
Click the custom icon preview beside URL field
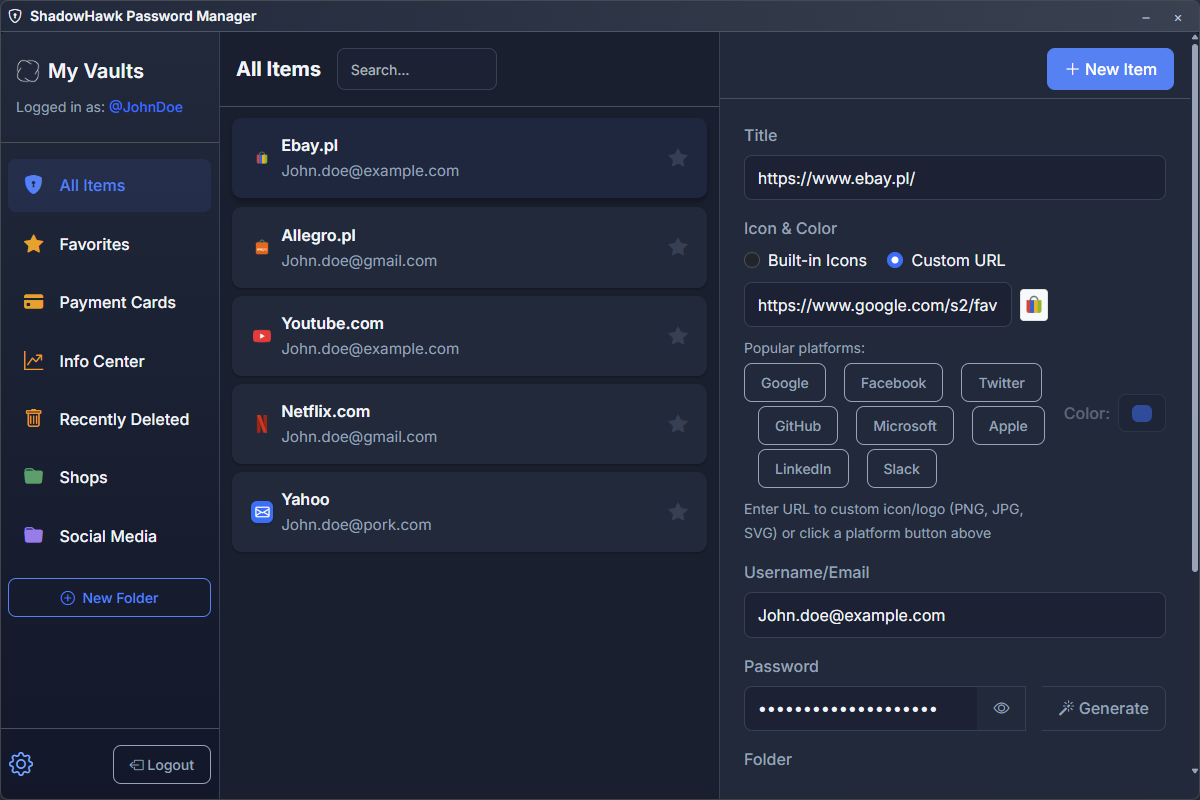(x=1034, y=305)
